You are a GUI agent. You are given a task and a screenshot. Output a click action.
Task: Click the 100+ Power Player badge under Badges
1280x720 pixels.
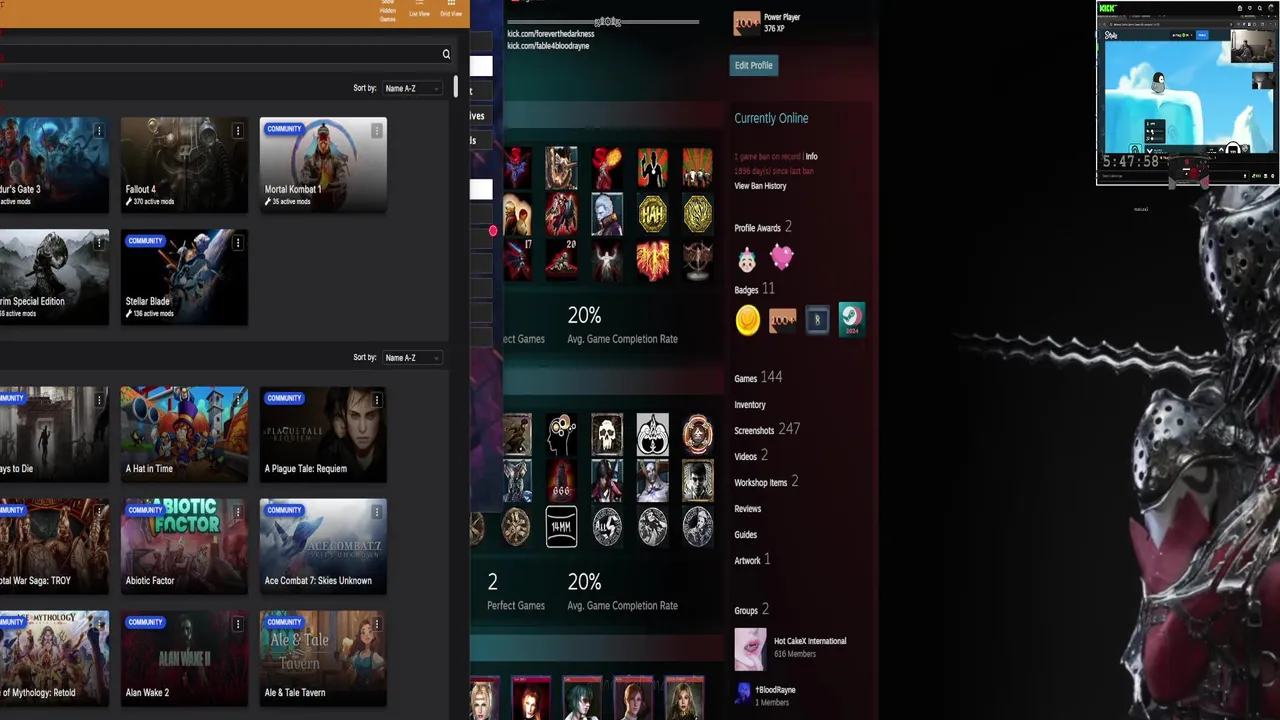pos(782,320)
